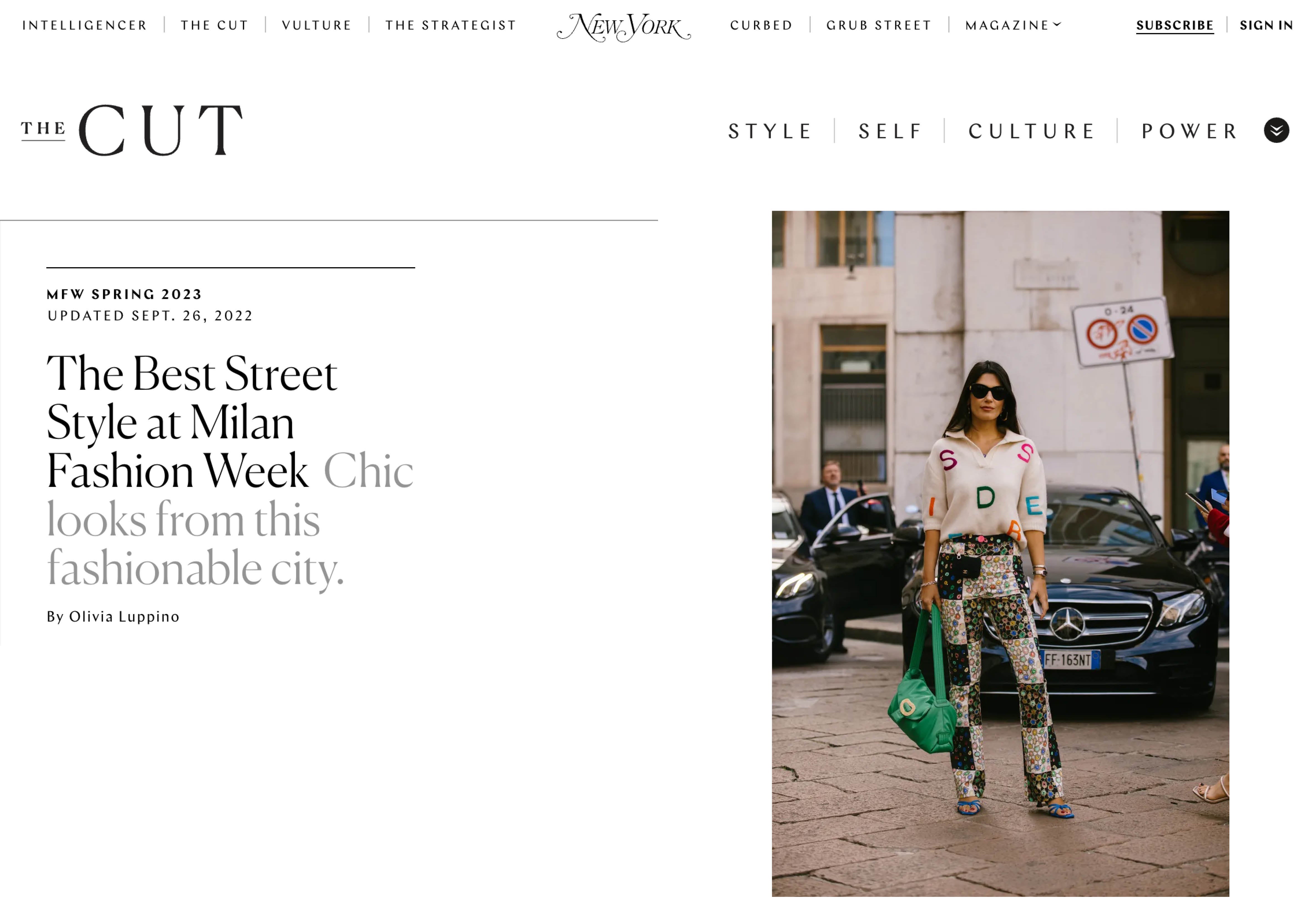Select the Style category tab

(x=770, y=131)
